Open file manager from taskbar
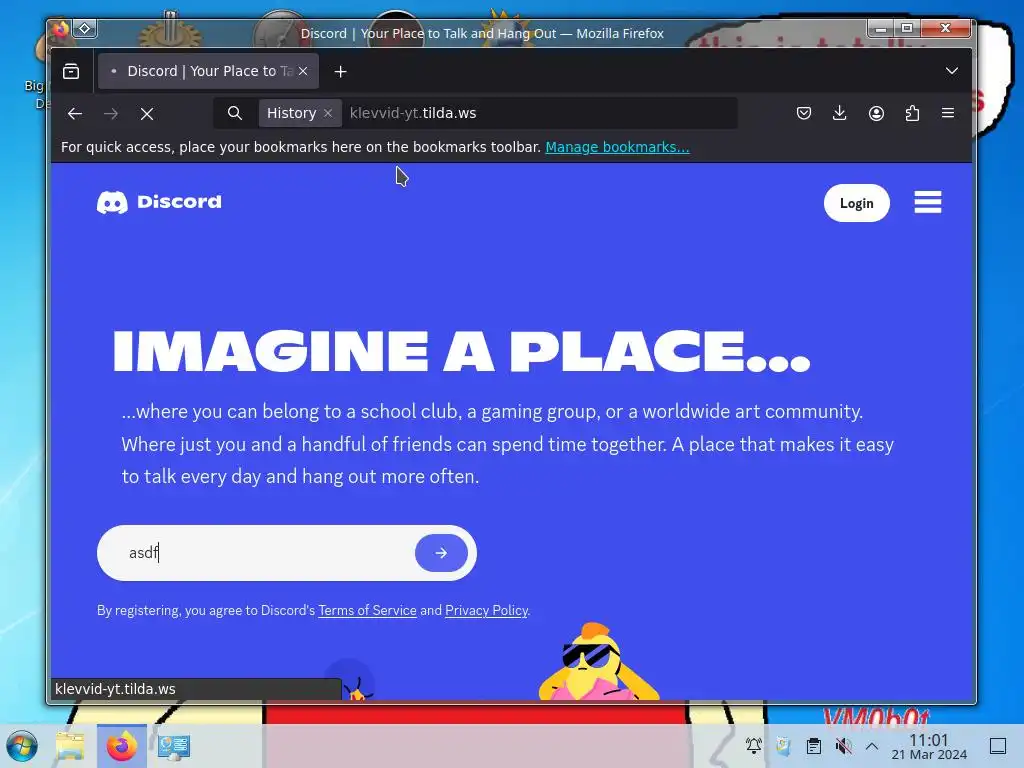Screen dimensions: 1024x768 tap(70, 746)
